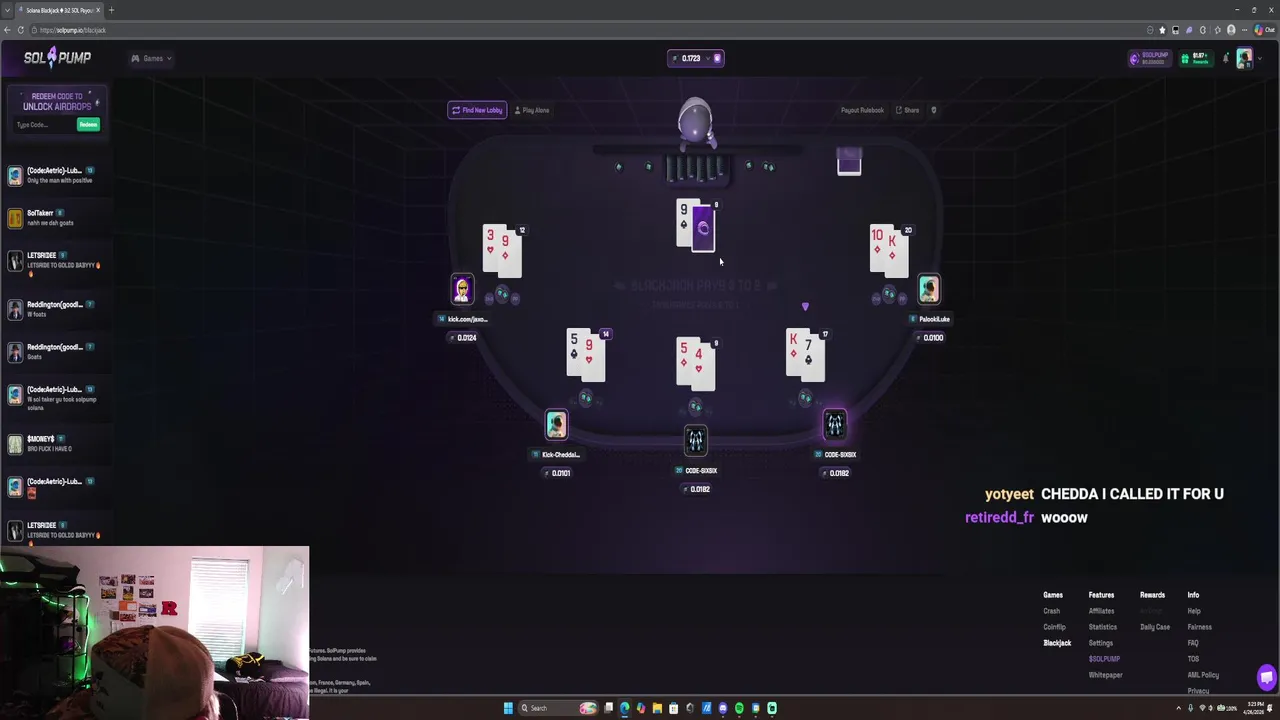Screen dimensions: 1280x720
Task: Click the dealer's face-down purple card
Action: [x=703, y=228]
